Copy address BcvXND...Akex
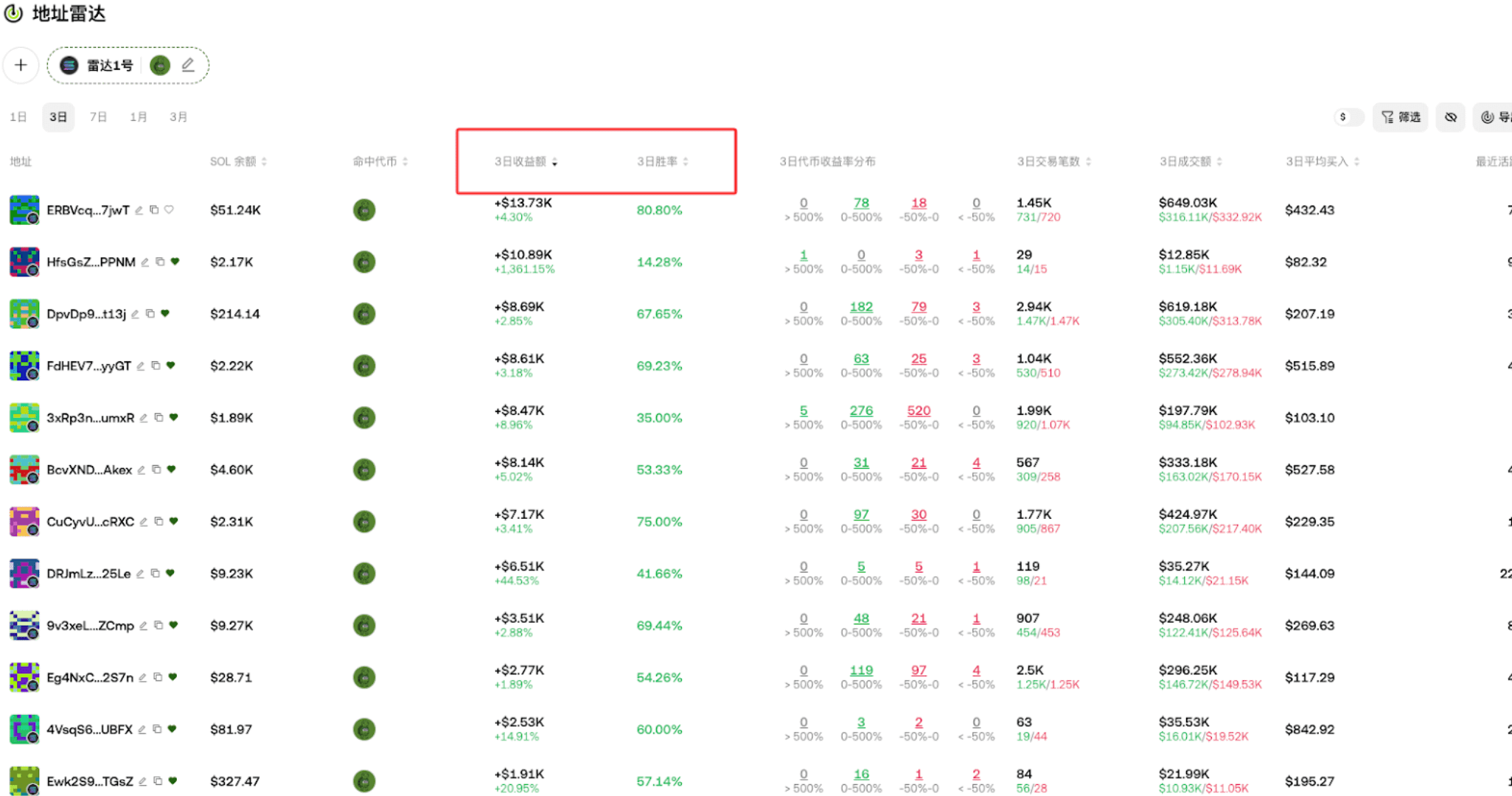 (156, 469)
